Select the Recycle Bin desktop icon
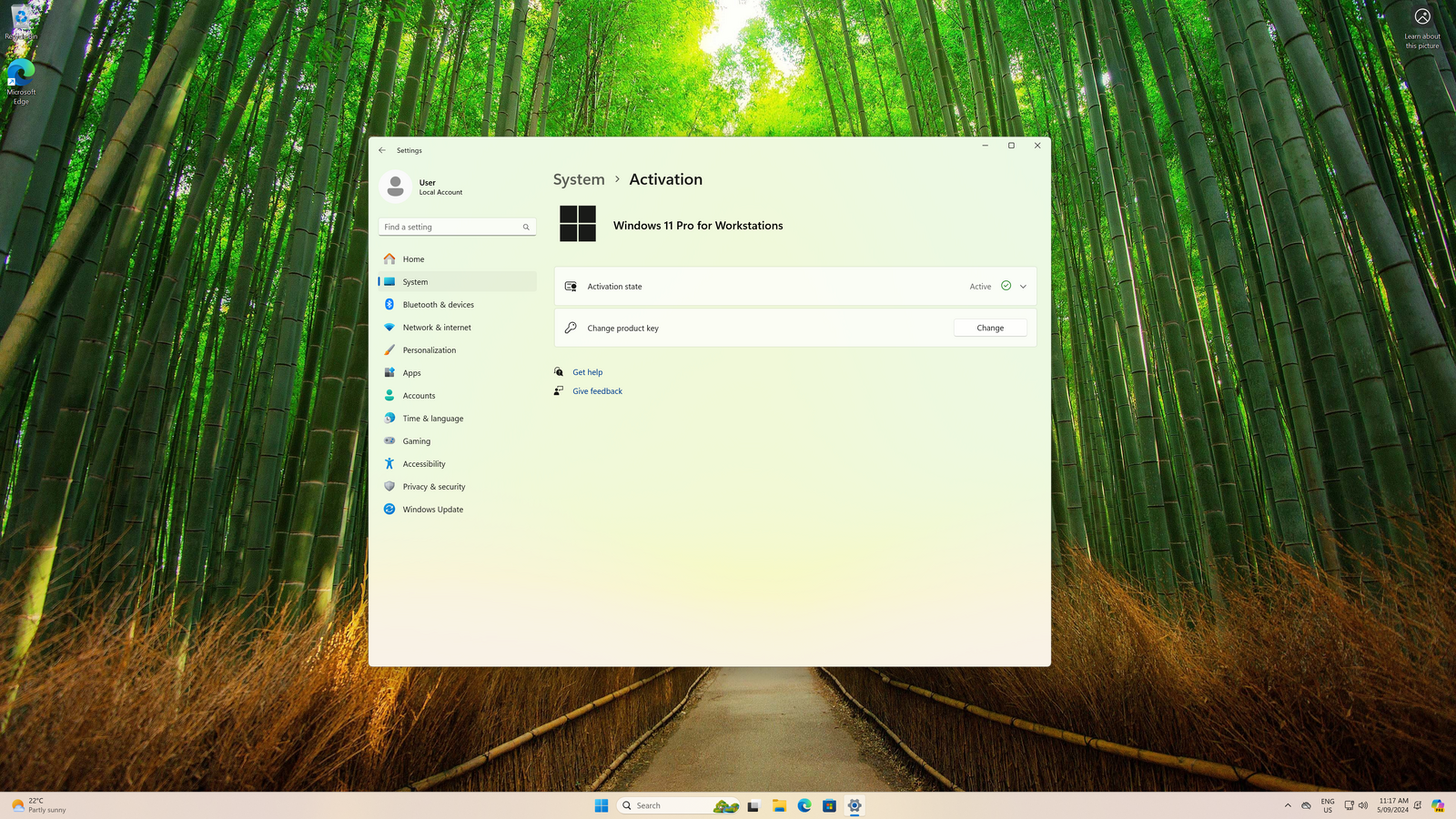Image resolution: width=1456 pixels, height=819 pixels. [21, 22]
